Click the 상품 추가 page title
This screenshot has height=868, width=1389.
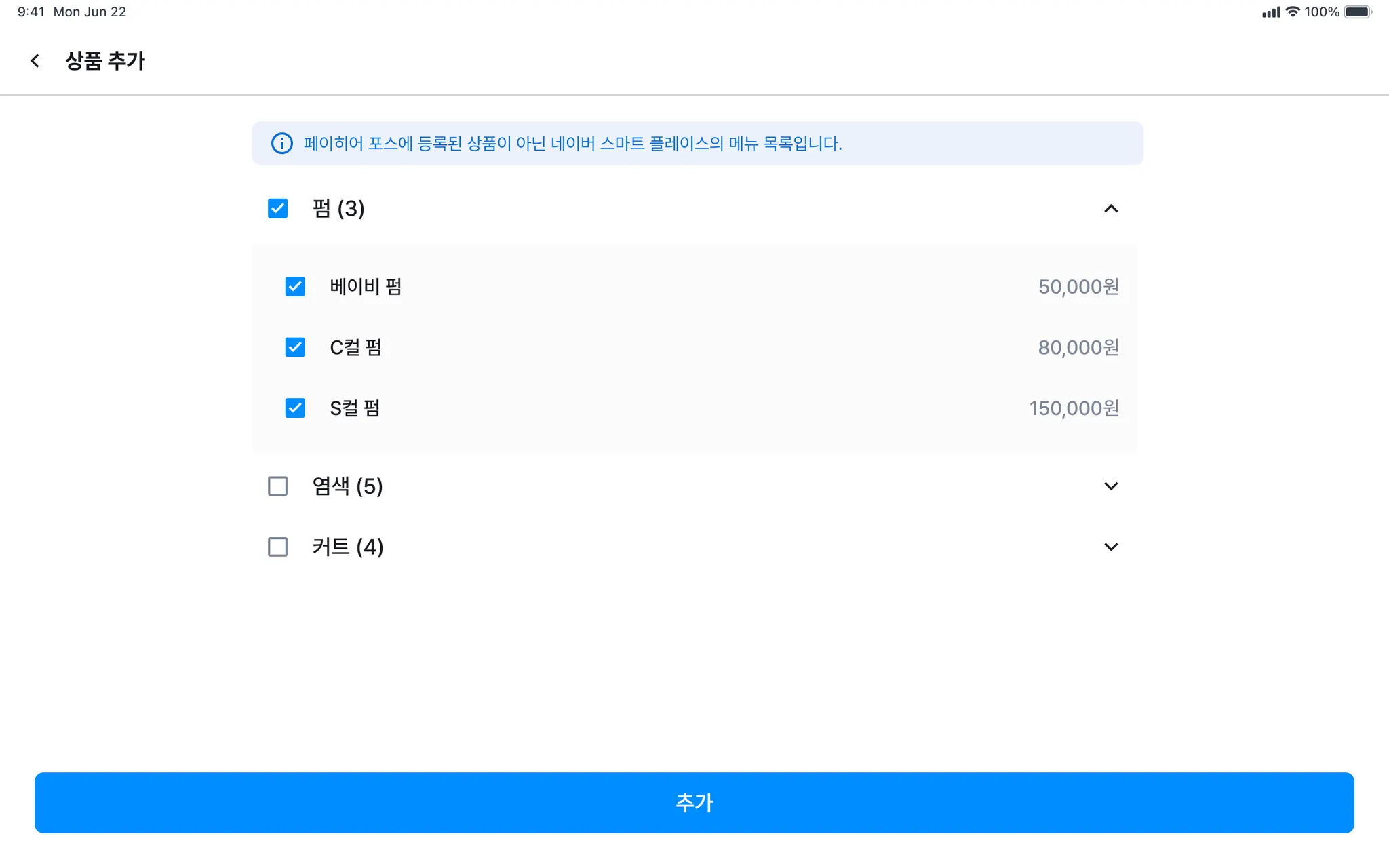(105, 61)
